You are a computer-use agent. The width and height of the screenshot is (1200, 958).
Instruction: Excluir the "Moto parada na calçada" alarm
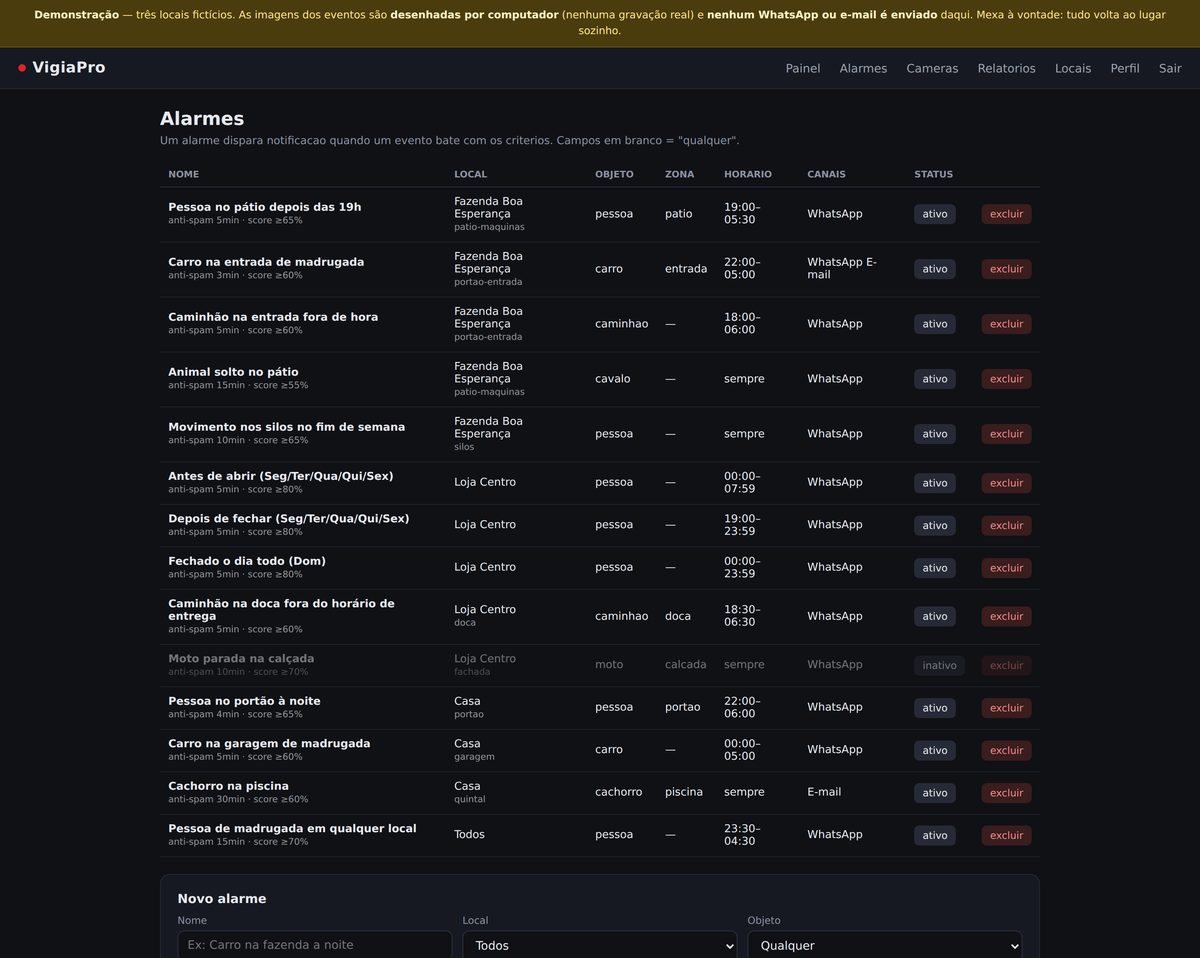[x=1006, y=665]
